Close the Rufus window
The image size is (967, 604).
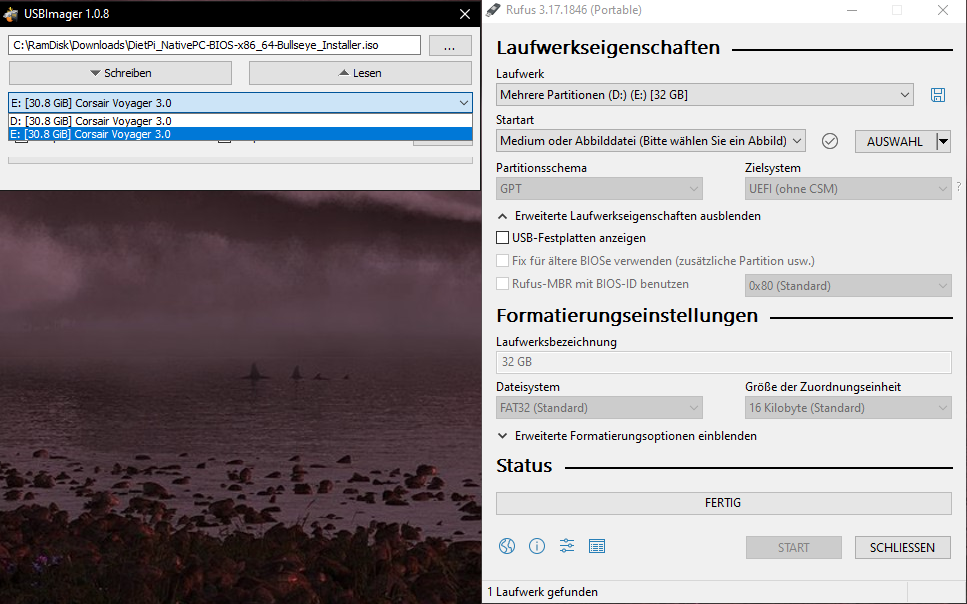943,10
